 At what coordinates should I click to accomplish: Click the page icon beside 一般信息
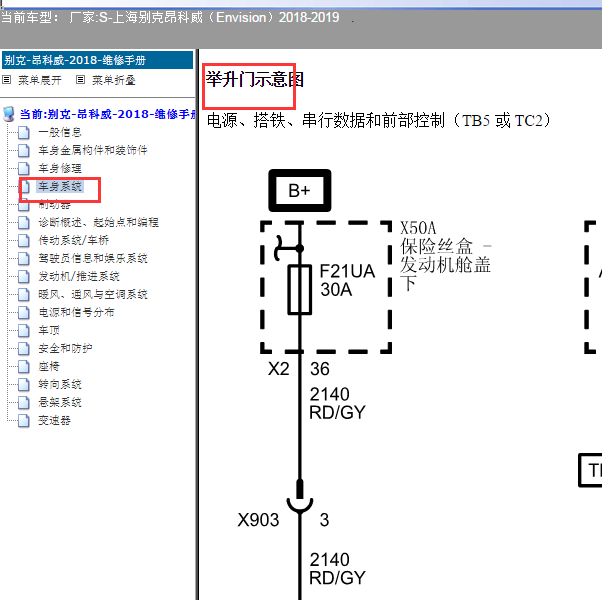[x=24, y=132]
